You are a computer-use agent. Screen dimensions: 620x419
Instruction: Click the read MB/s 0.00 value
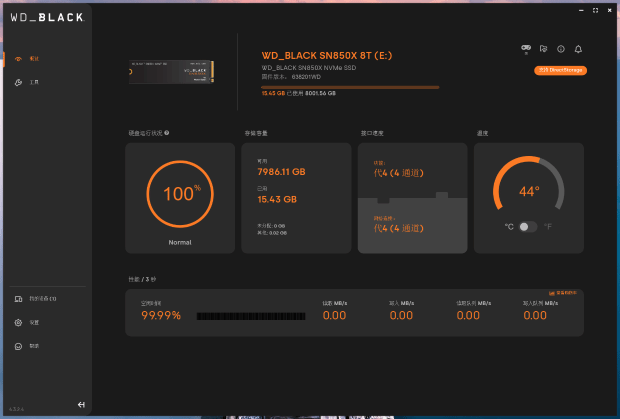[x=334, y=315]
